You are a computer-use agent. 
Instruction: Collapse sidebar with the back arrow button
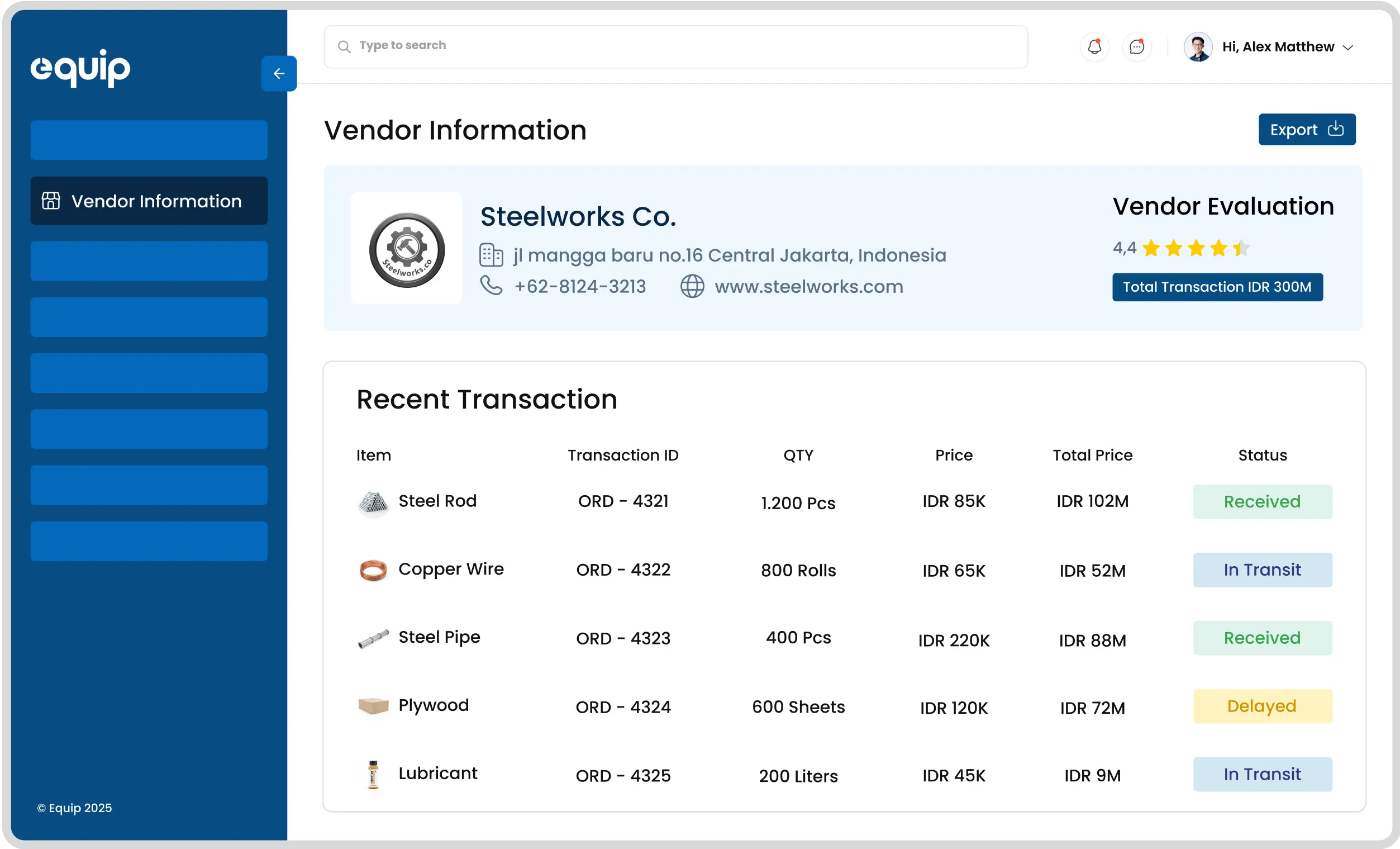pyautogui.click(x=278, y=73)
